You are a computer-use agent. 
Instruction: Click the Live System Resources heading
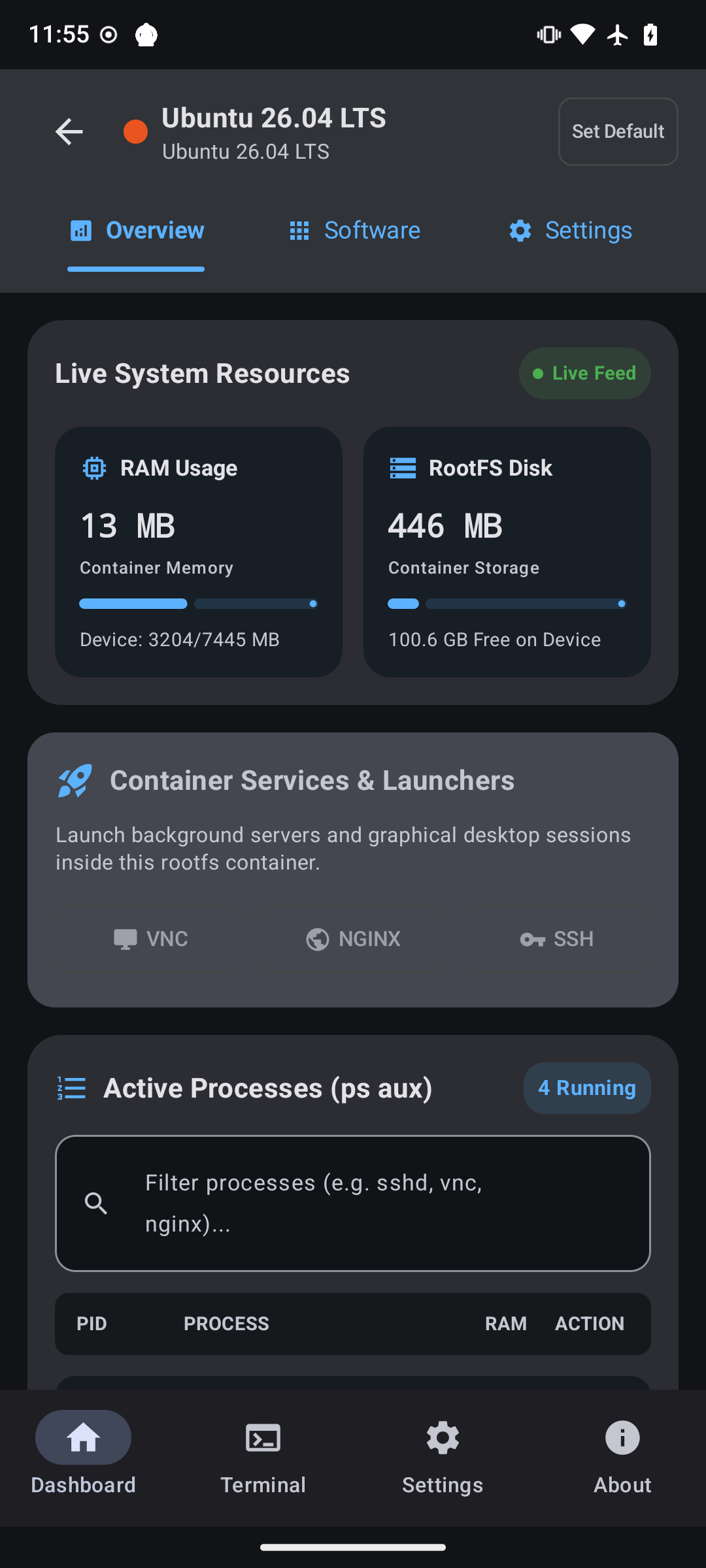click(203, 374)
